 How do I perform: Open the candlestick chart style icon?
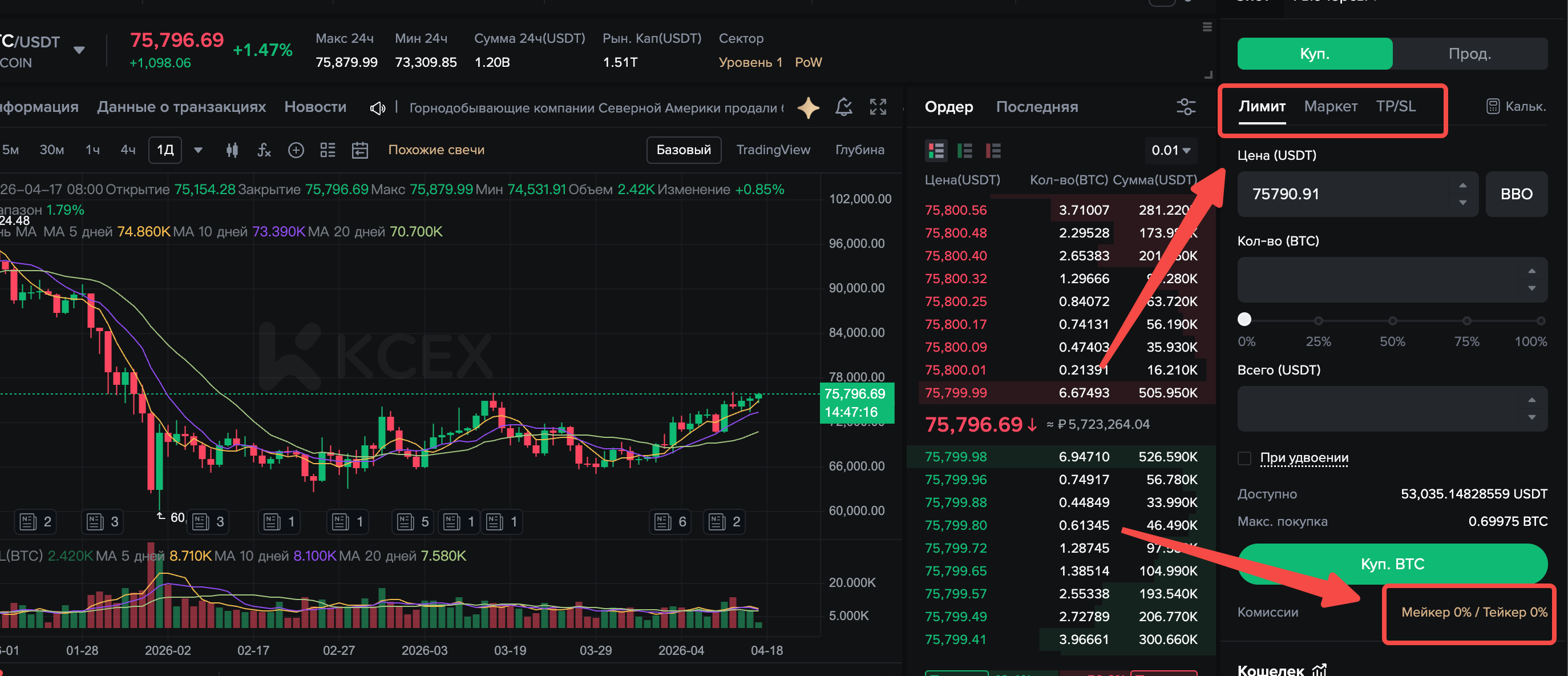[232, 150]
